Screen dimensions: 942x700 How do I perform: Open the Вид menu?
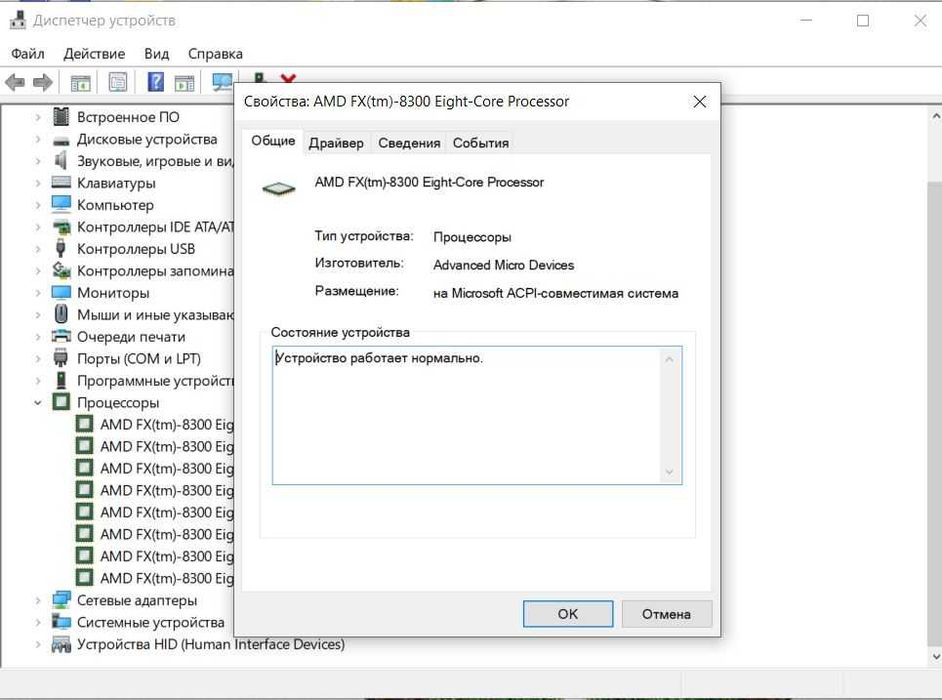(156, 54)
